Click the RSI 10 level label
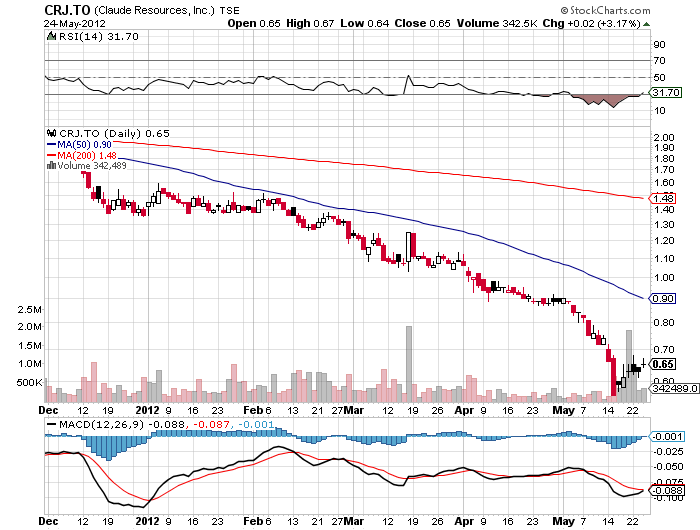 tap(659, 110)
